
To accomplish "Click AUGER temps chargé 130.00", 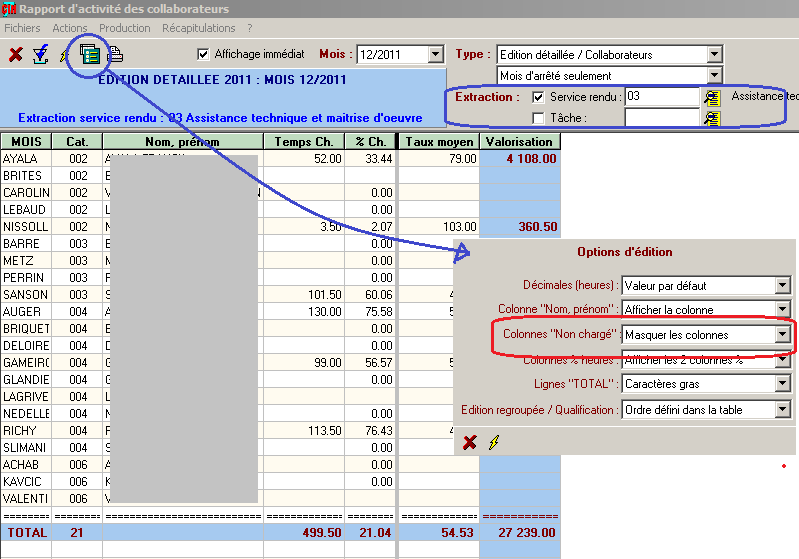I will 325,311.
